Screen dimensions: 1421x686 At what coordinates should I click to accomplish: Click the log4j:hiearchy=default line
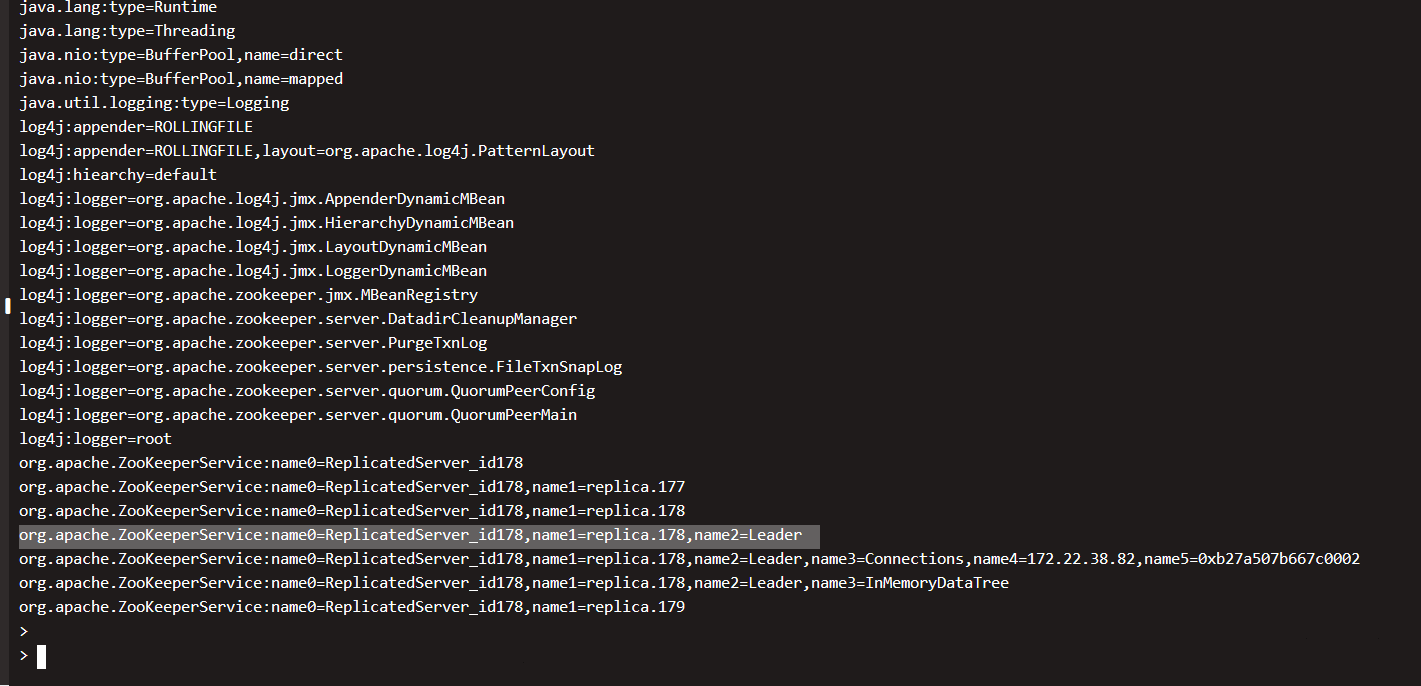(118, 175)
